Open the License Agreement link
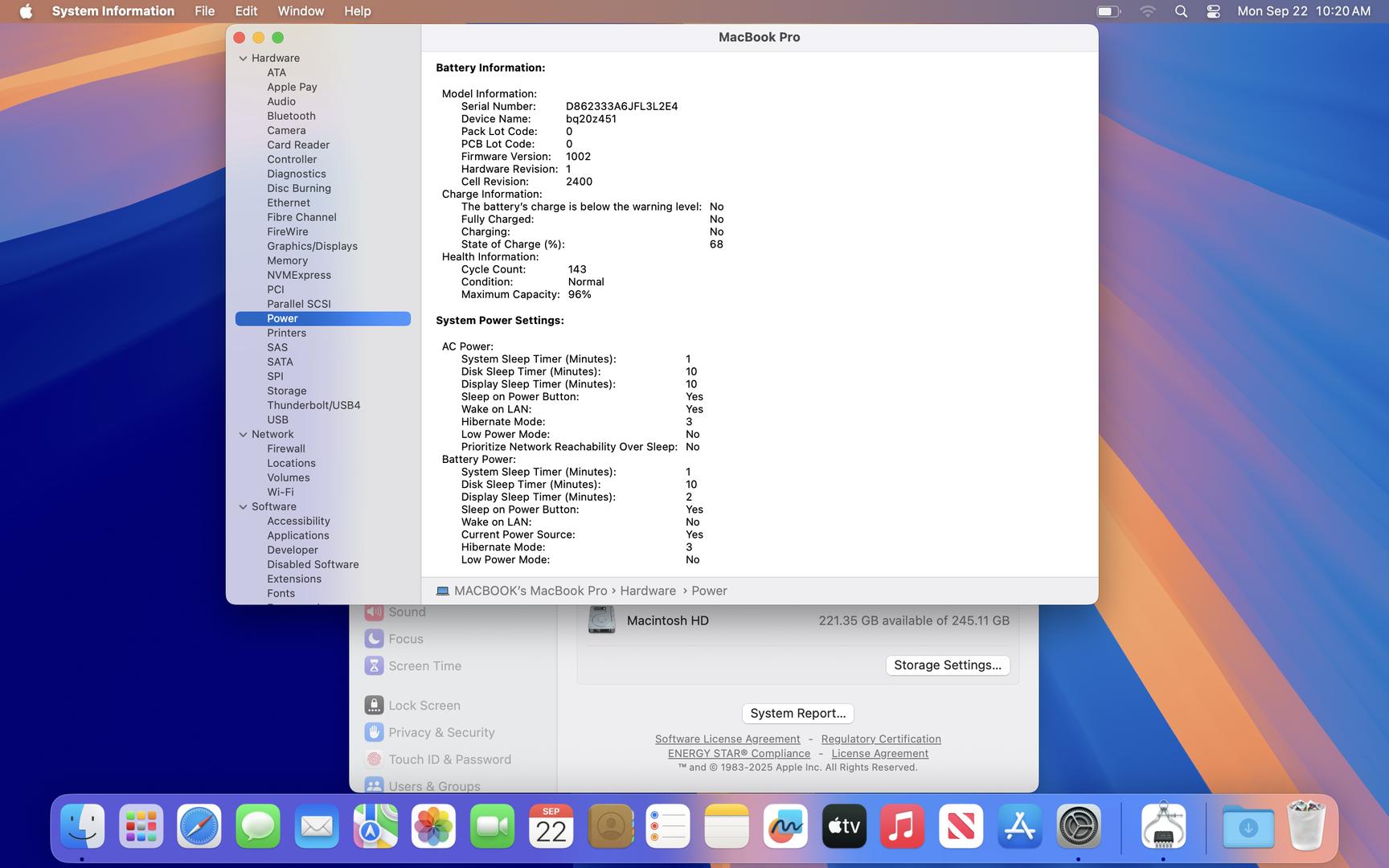Image resolution: width=1389 pixels, height=868 pixels. click(880, 753)
